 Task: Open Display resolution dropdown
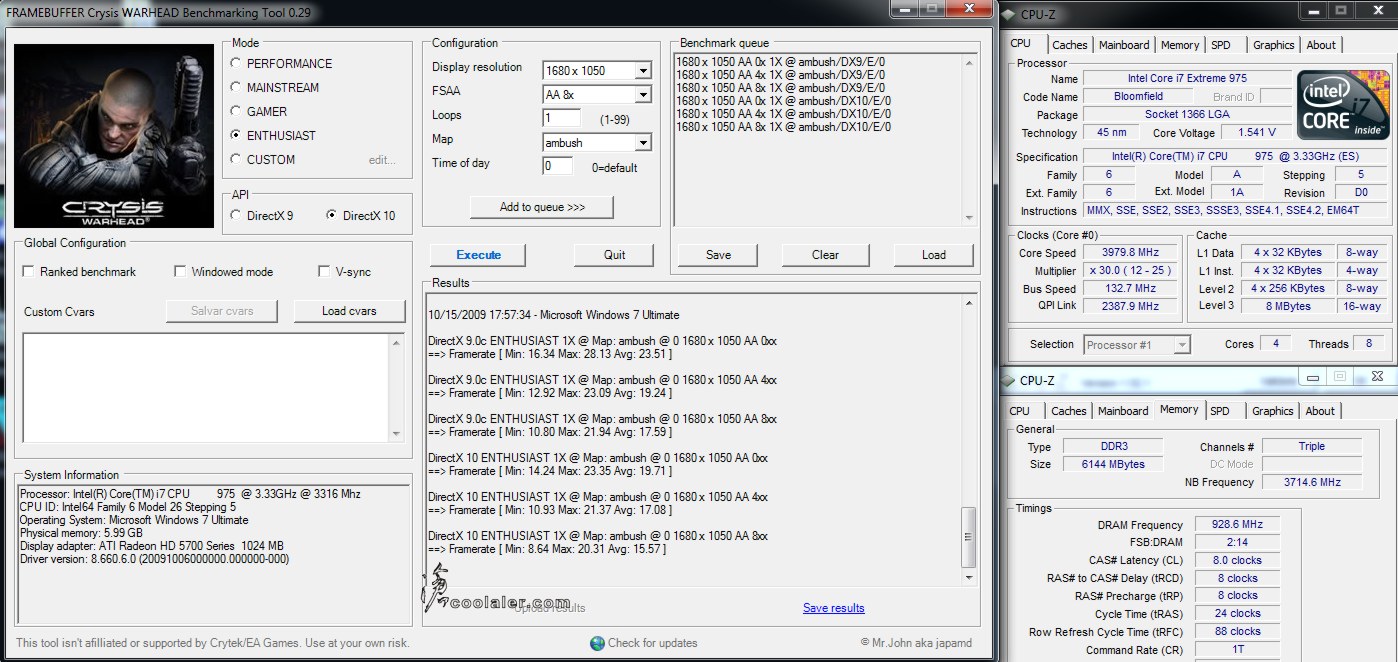643,70
